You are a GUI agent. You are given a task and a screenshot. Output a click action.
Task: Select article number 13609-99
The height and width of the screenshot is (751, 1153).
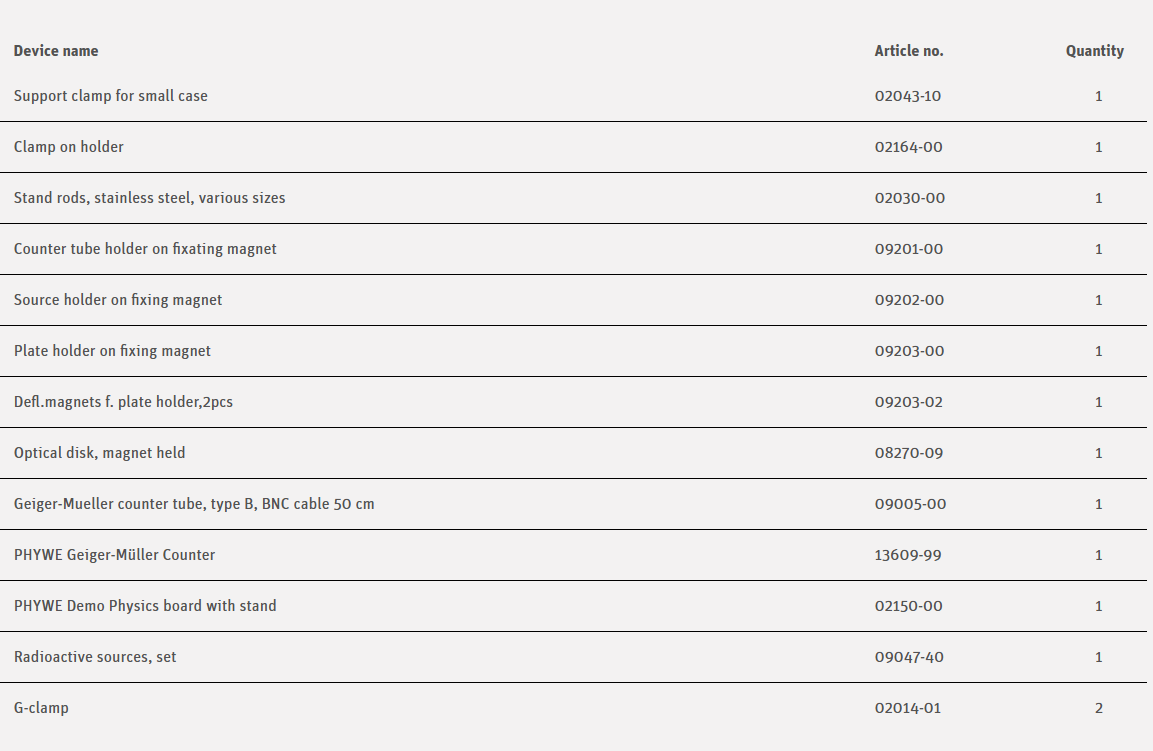tap(907, 555)
